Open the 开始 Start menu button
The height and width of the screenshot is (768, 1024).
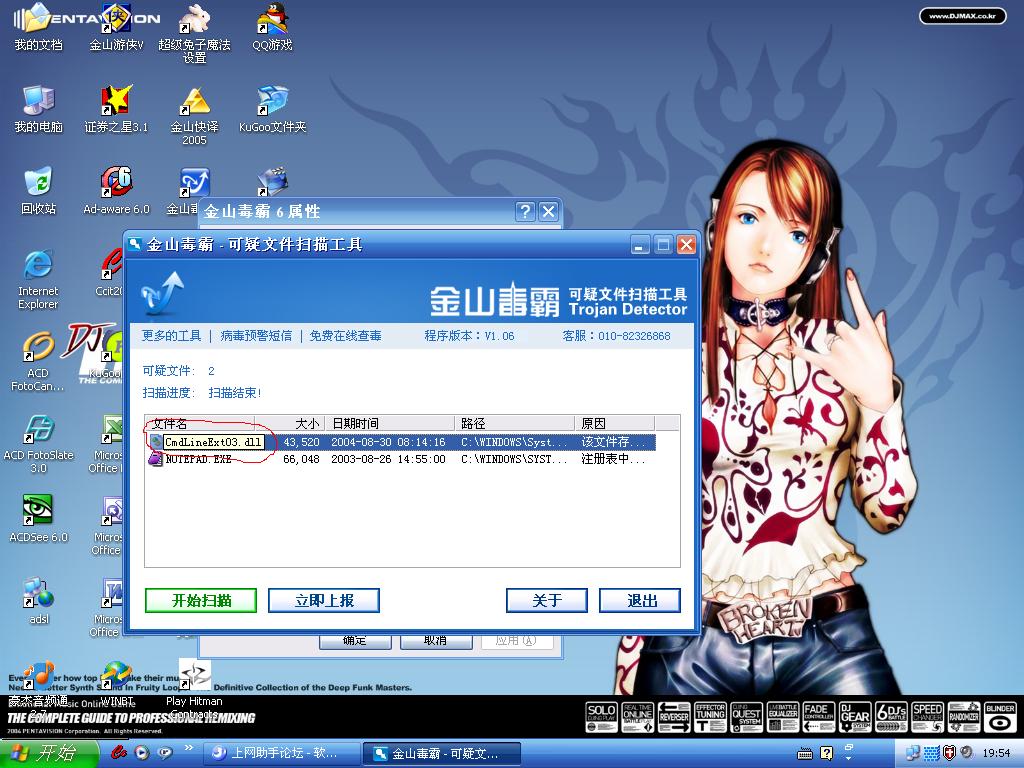click(x=50, y=754)
